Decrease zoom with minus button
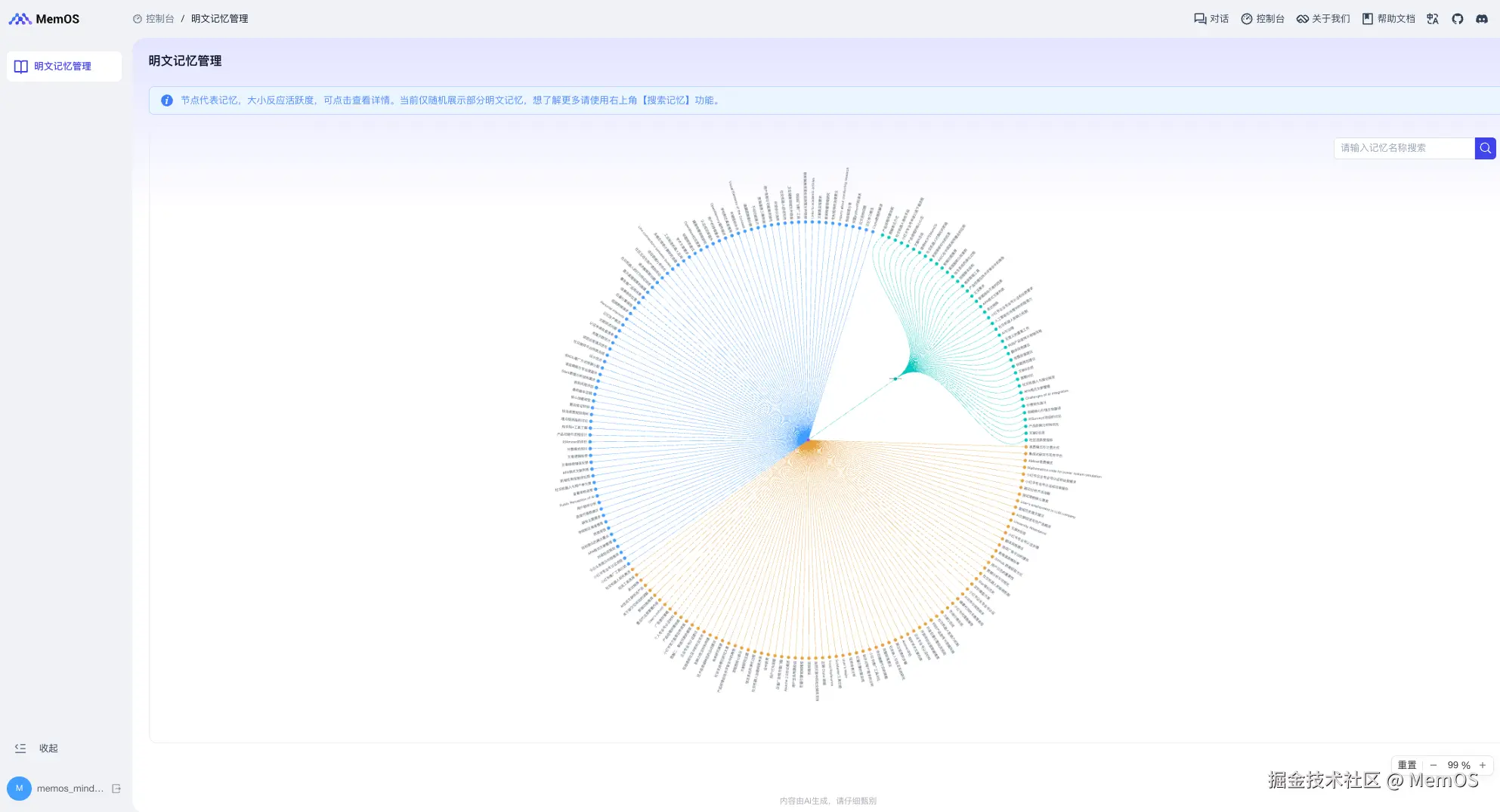 click(1433, 765)
